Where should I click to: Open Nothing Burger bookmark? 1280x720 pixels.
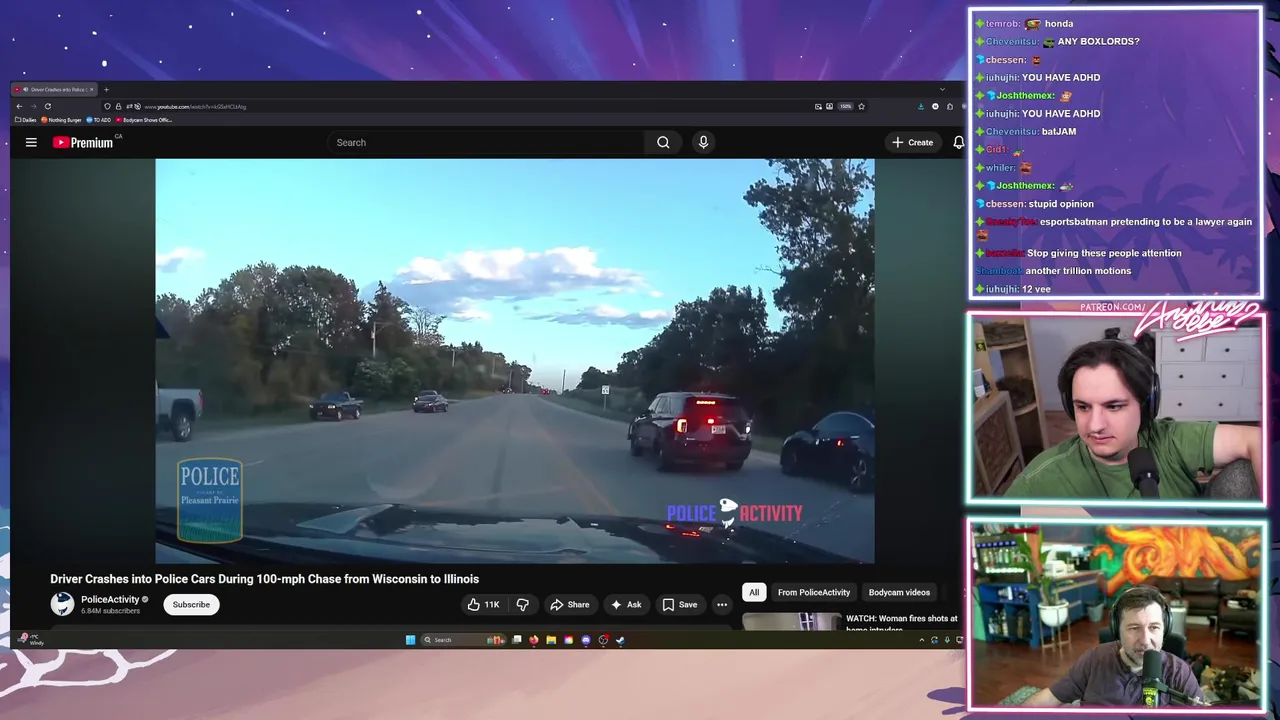[61, 120]
